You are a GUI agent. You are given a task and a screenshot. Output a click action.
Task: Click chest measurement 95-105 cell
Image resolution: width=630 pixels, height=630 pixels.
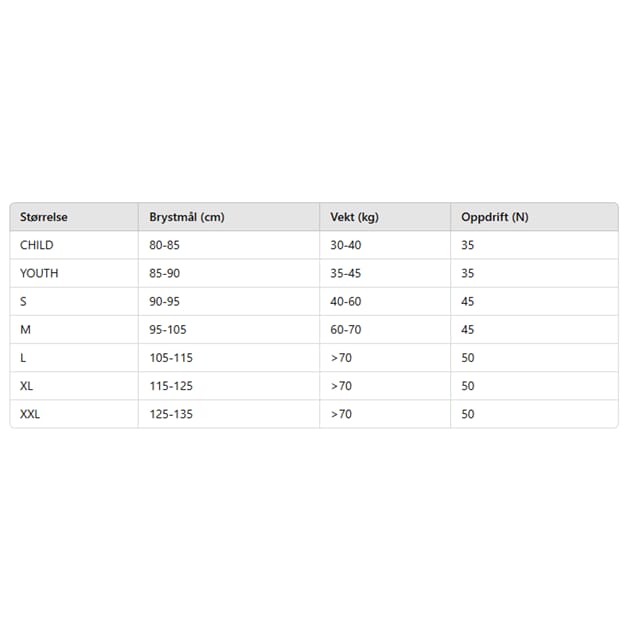pos(168,329)
